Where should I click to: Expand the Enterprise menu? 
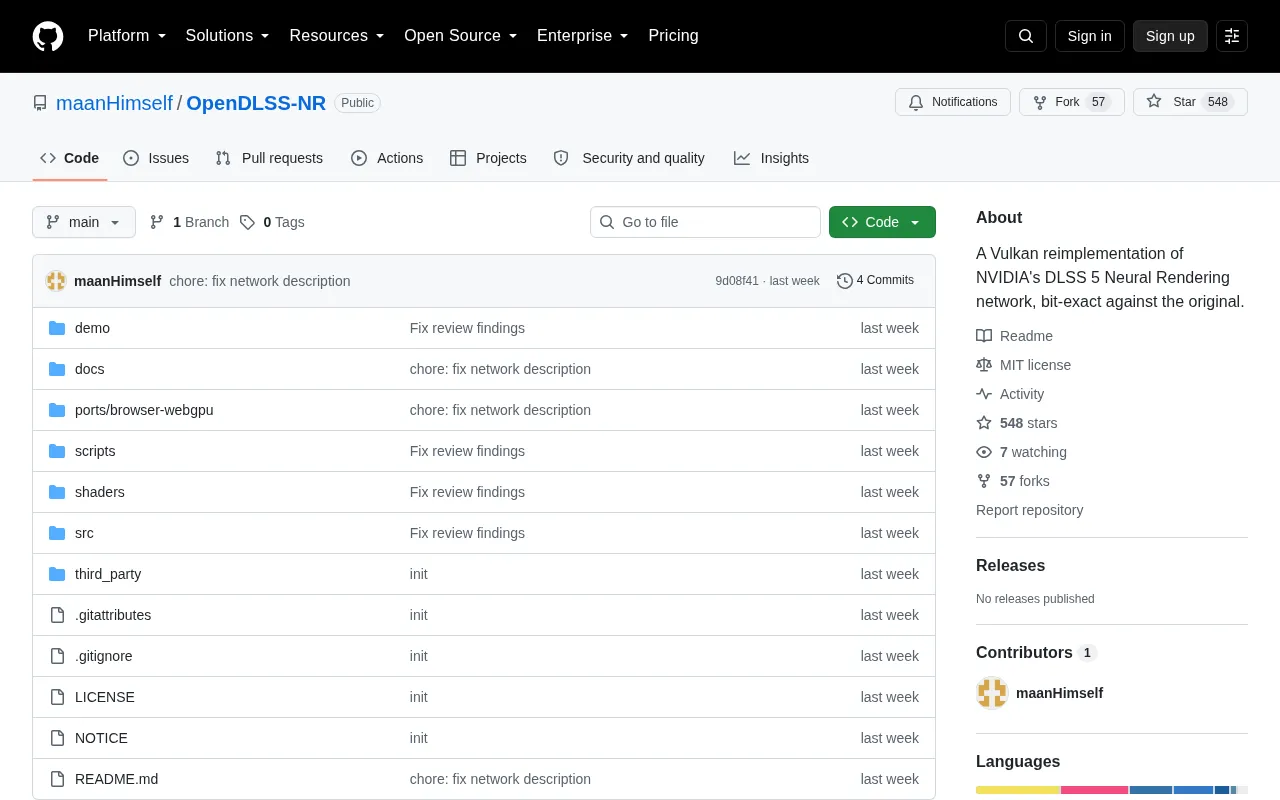(583, 36)
